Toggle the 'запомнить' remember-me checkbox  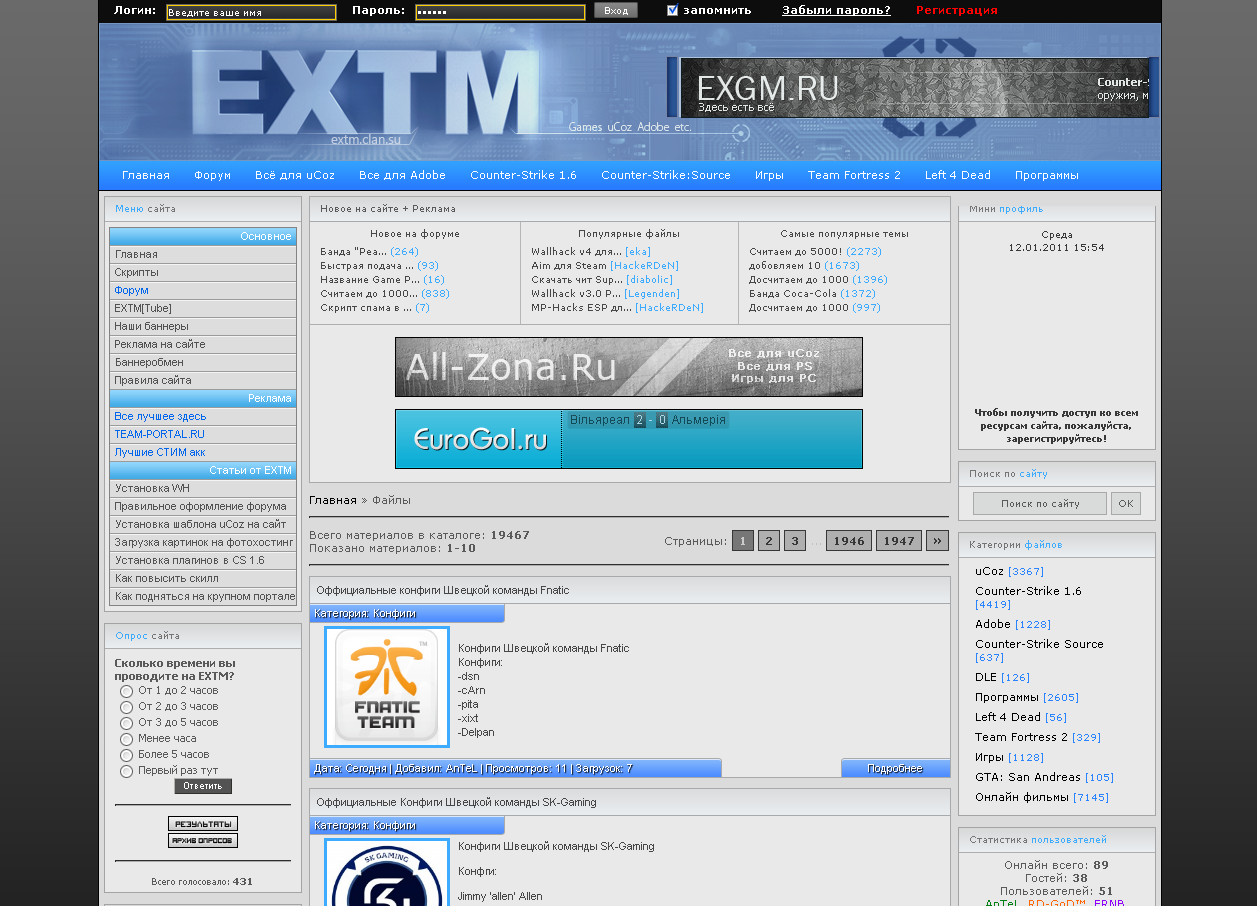(x=673, y=10)
